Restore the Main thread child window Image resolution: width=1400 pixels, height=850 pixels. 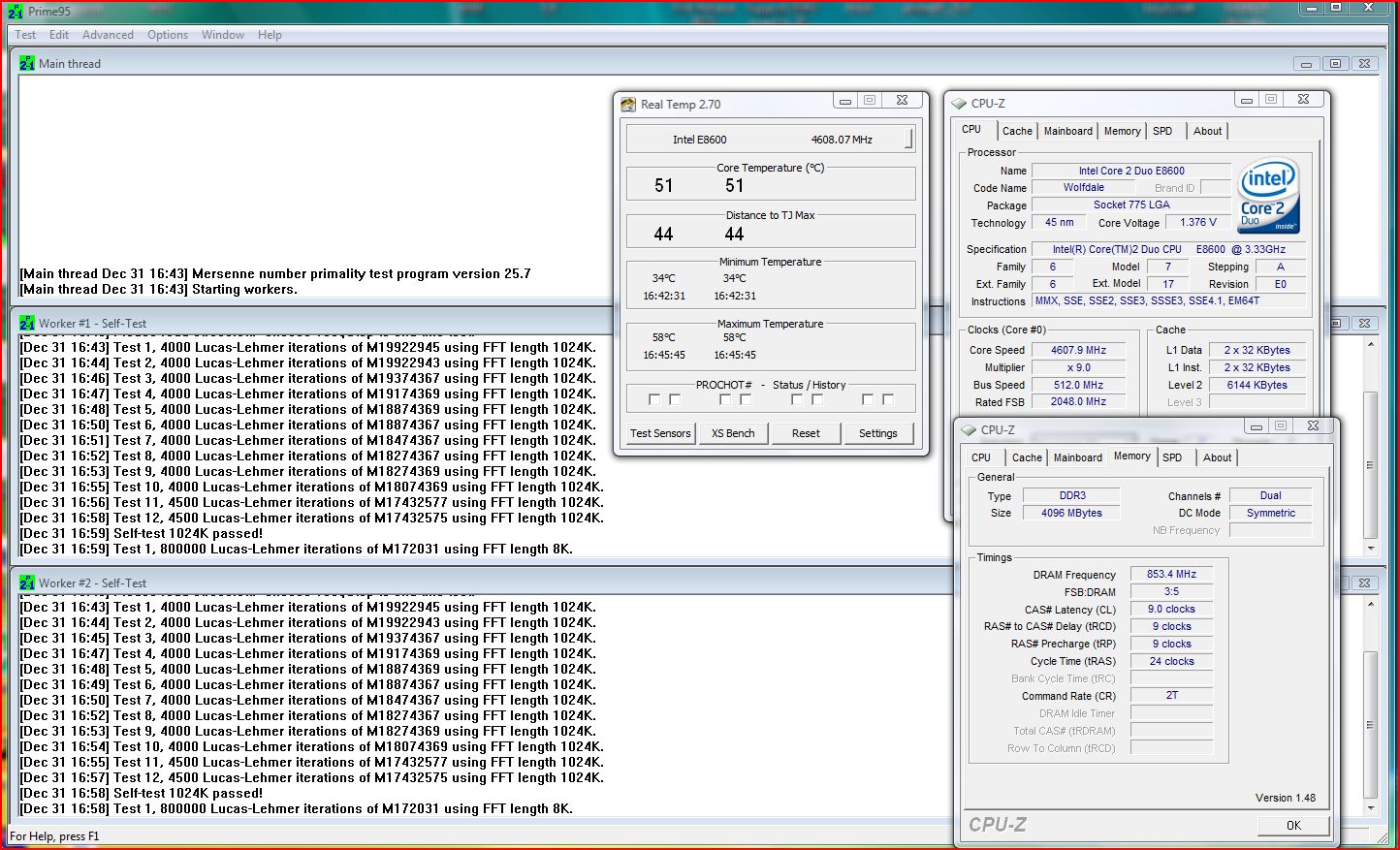click(1335, 64)
